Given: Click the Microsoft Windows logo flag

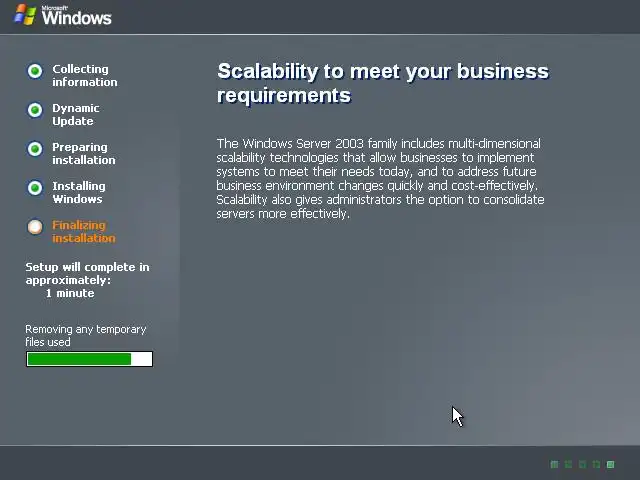Looking at the screenshot, I should click(x=25, y=15).
